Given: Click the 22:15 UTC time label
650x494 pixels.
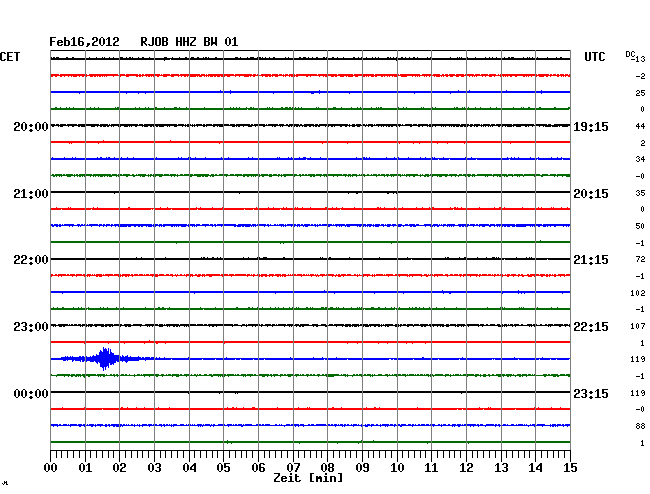Looking at the screenshot, I should [591, 327].
